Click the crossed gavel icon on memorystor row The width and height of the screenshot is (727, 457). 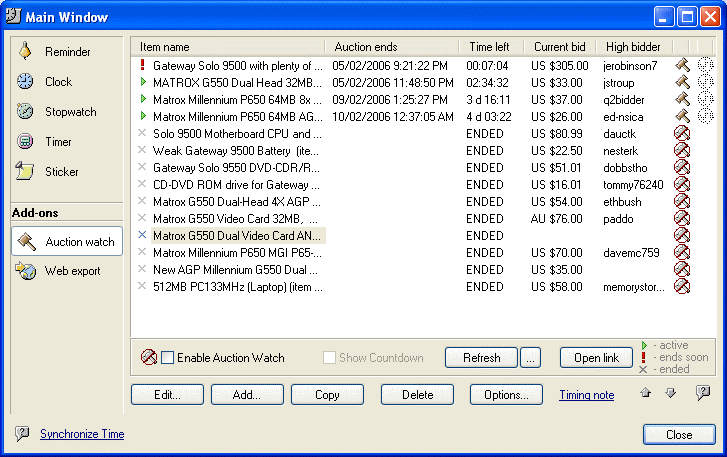point(682,286)
